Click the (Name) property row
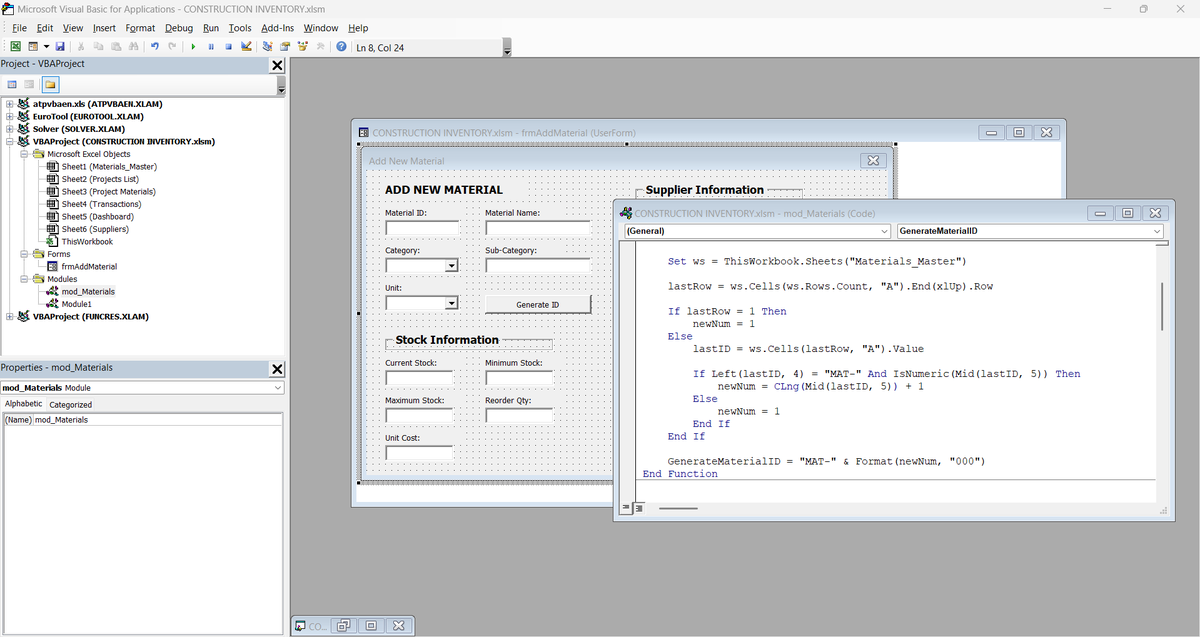The width and height of the screenshot is (1200, 637). coord(142,420)
